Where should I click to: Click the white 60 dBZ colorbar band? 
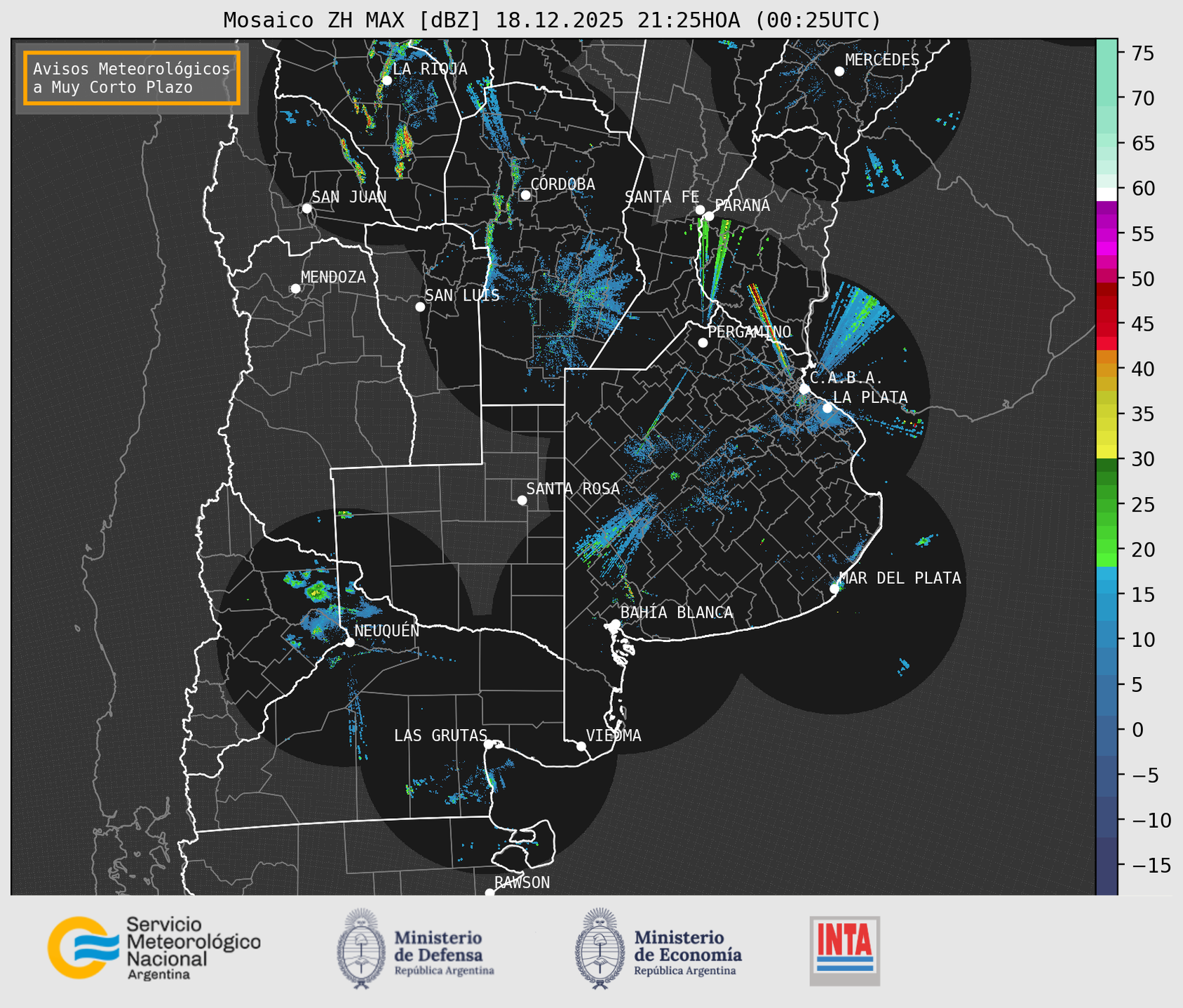click(1106, 193)
